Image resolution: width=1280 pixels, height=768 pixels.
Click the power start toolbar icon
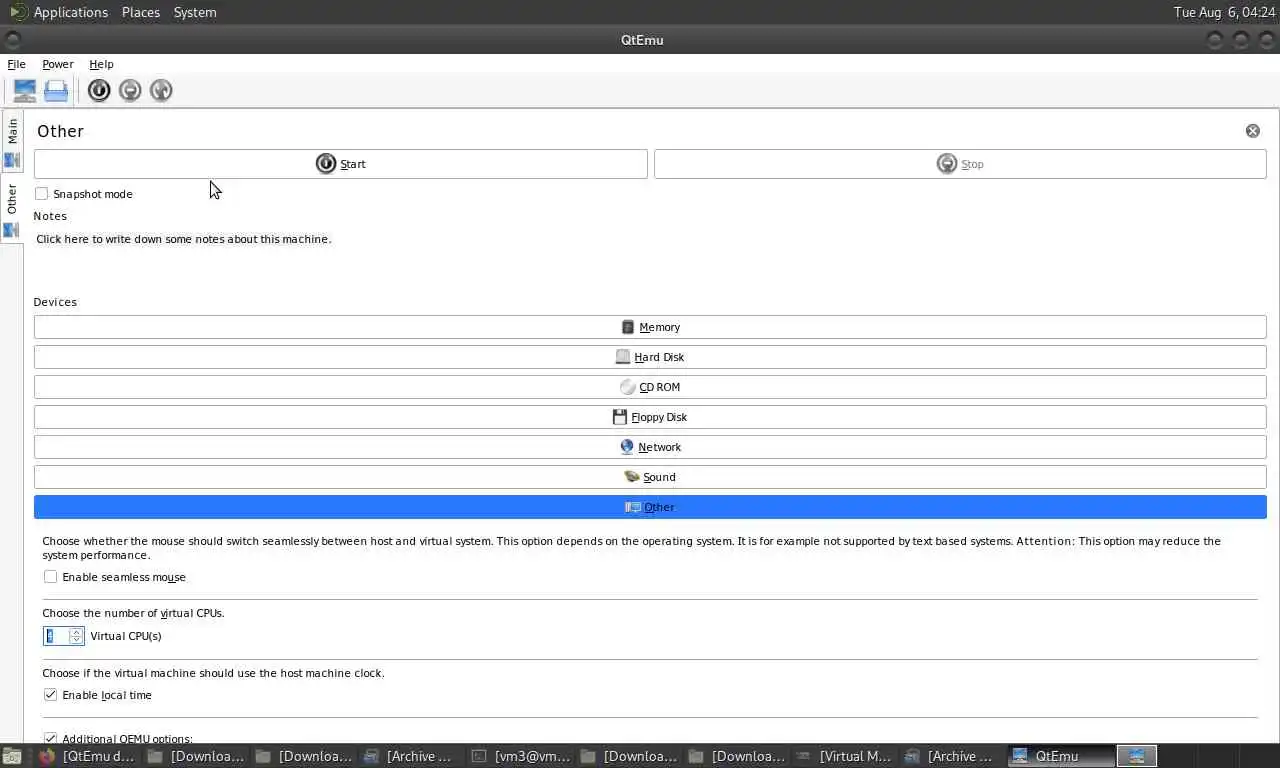point(99,91)
